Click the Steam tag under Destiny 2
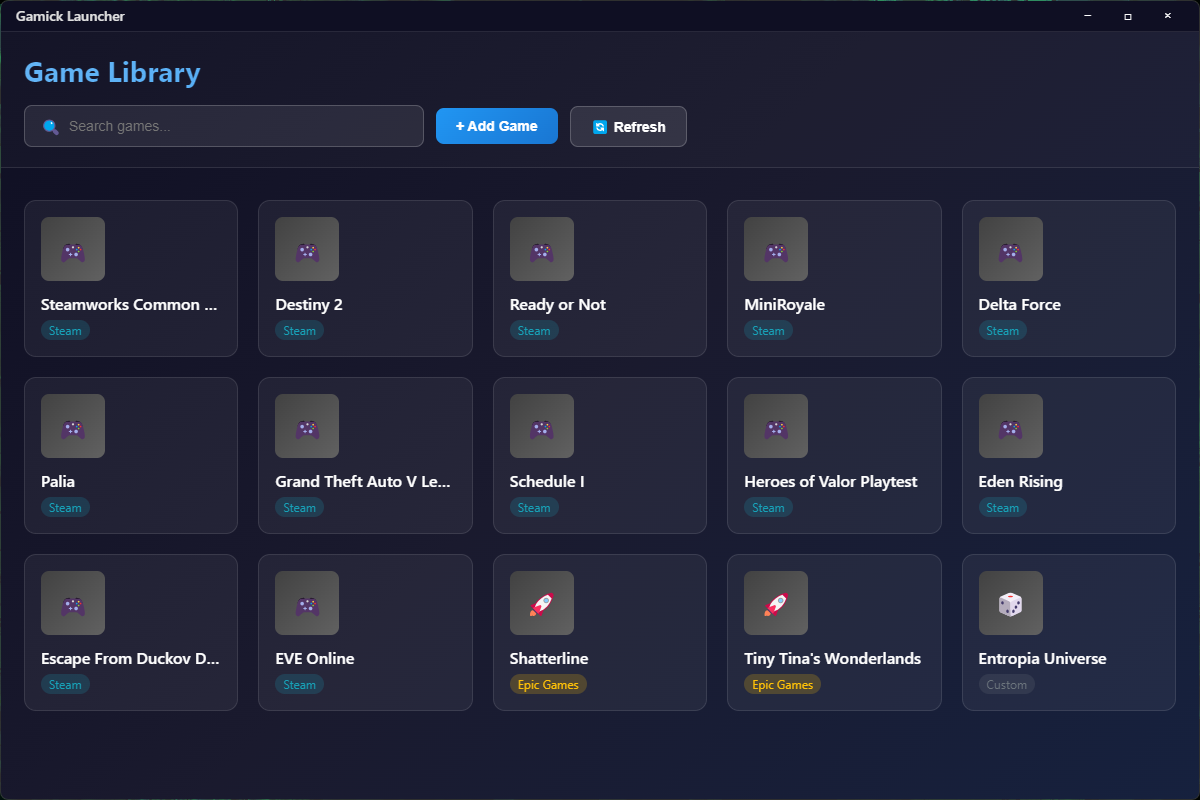1200x800 pixels. 300,331
